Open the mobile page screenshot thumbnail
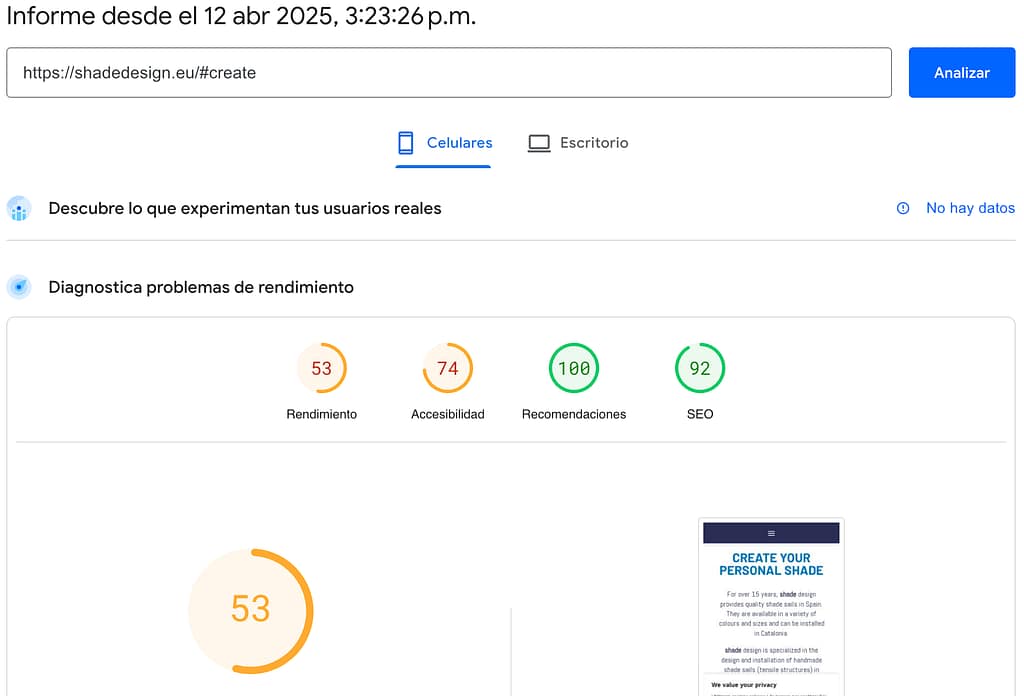This screenshot has height=696, width=1024. 771,606
